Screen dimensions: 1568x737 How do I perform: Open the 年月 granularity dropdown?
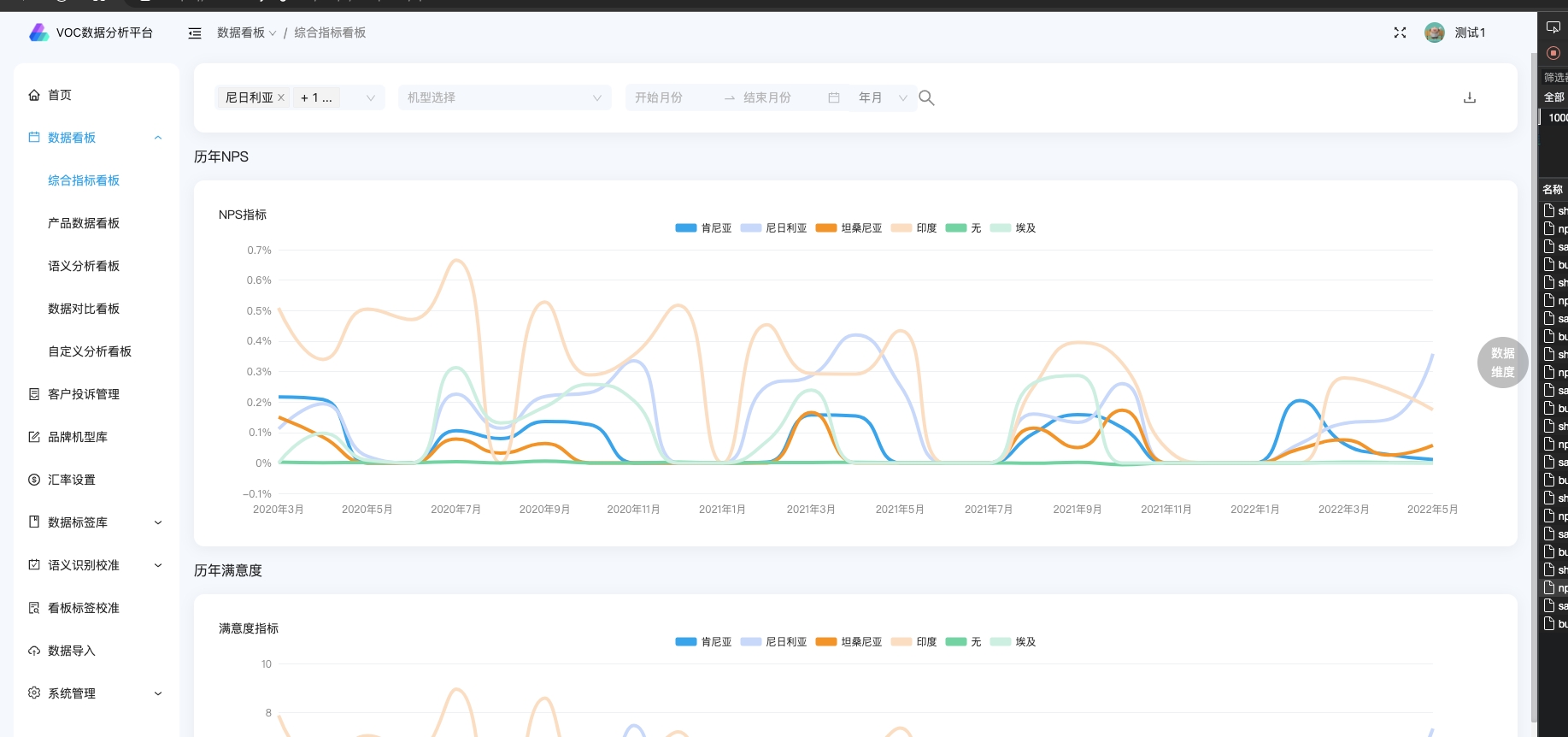[x=883, y=97]
